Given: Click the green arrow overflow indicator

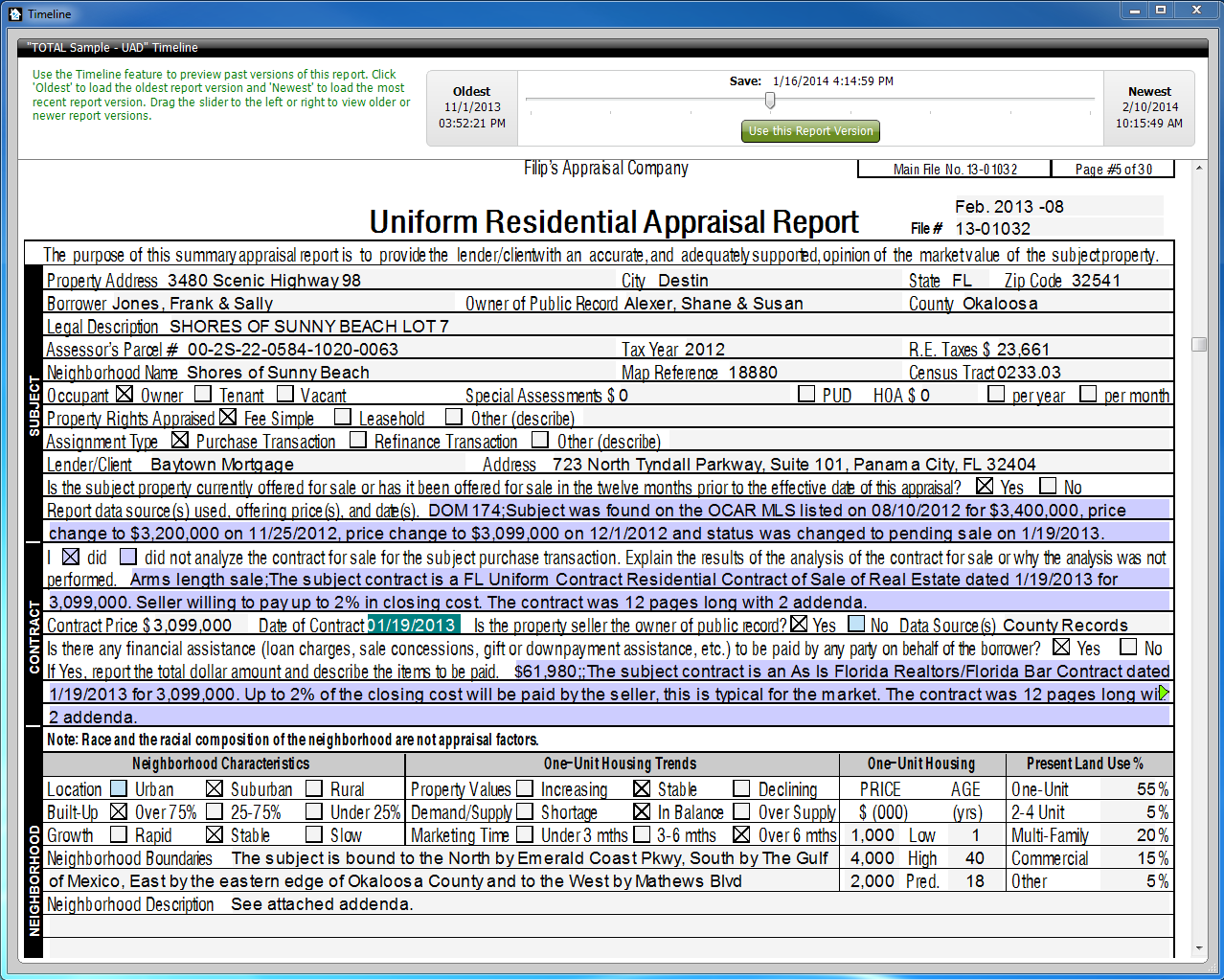Looking at the screenshot, I should point(1165,693).
